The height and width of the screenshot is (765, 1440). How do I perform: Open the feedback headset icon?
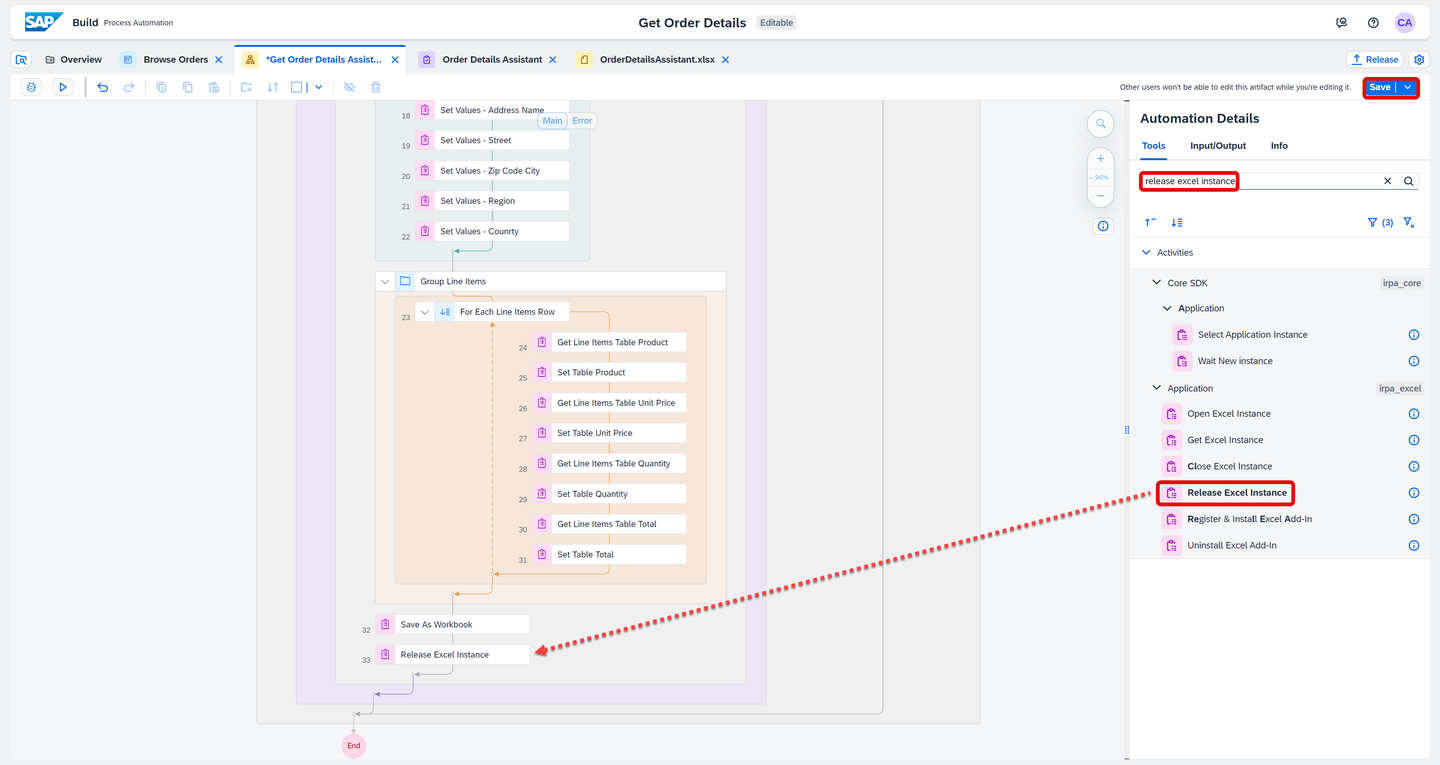(x=1342, y=22)
